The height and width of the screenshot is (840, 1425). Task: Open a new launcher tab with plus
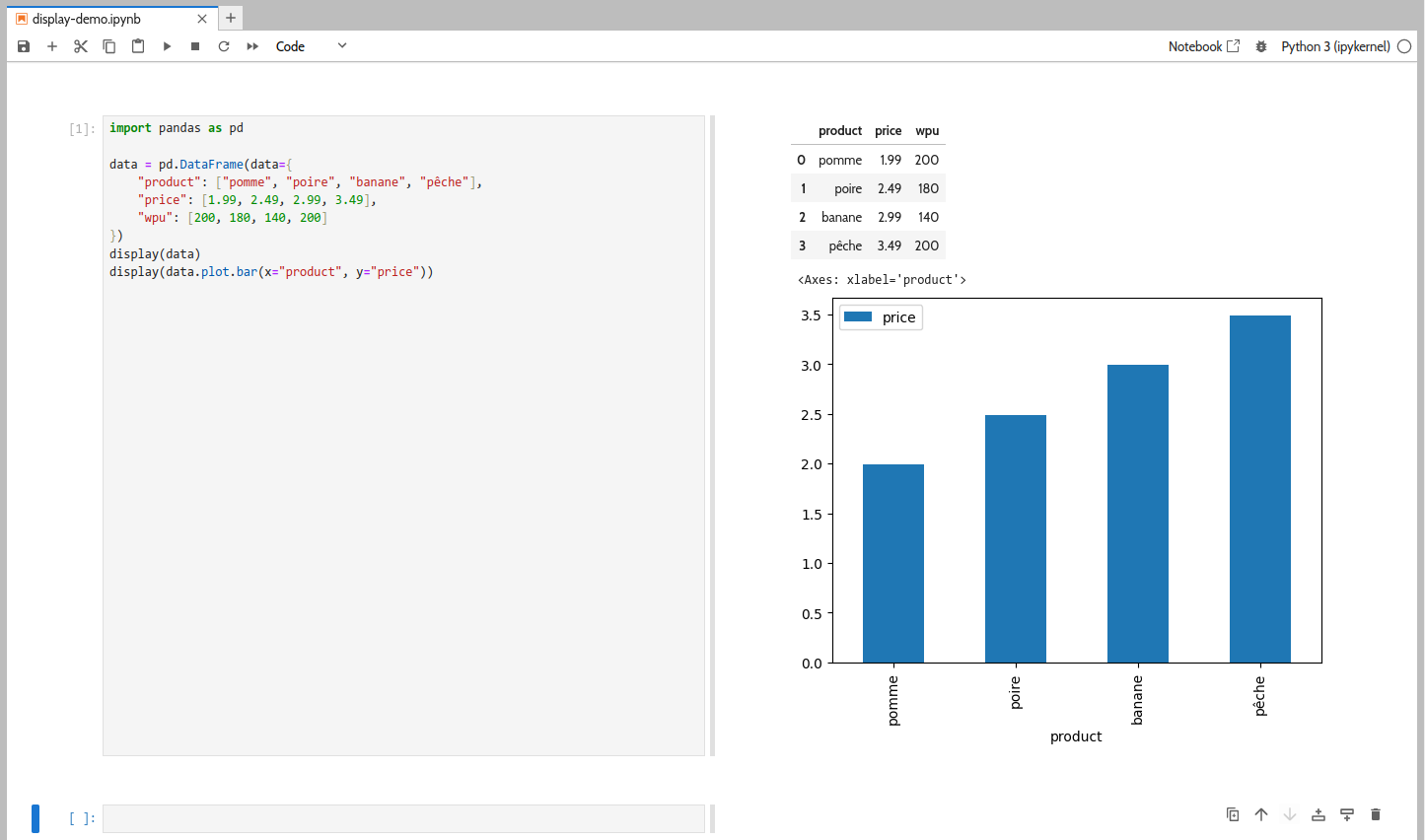pyautogui.click(x=231, y=18)
